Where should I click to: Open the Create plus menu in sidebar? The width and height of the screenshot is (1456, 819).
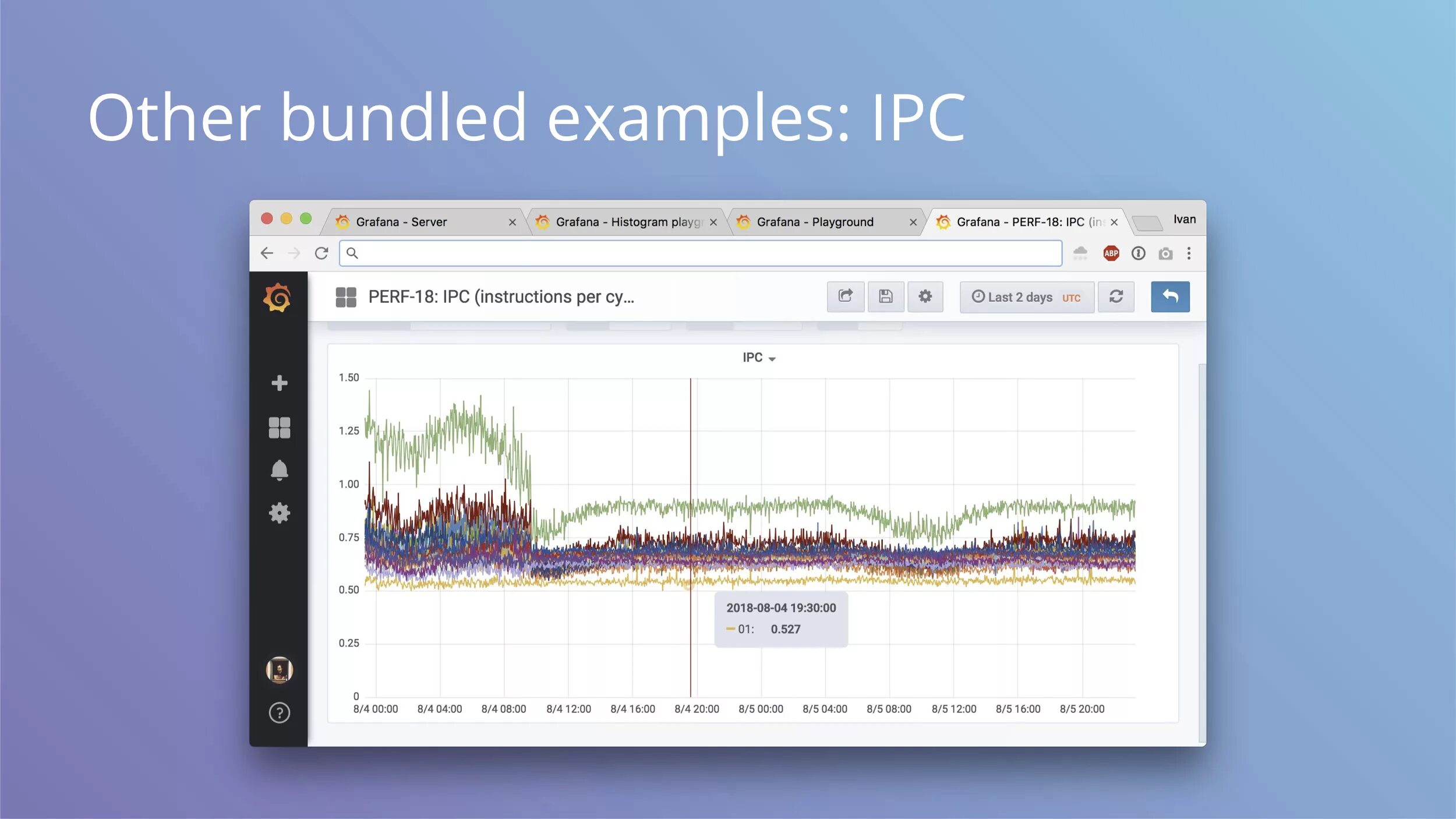click(x=279, y=383)
